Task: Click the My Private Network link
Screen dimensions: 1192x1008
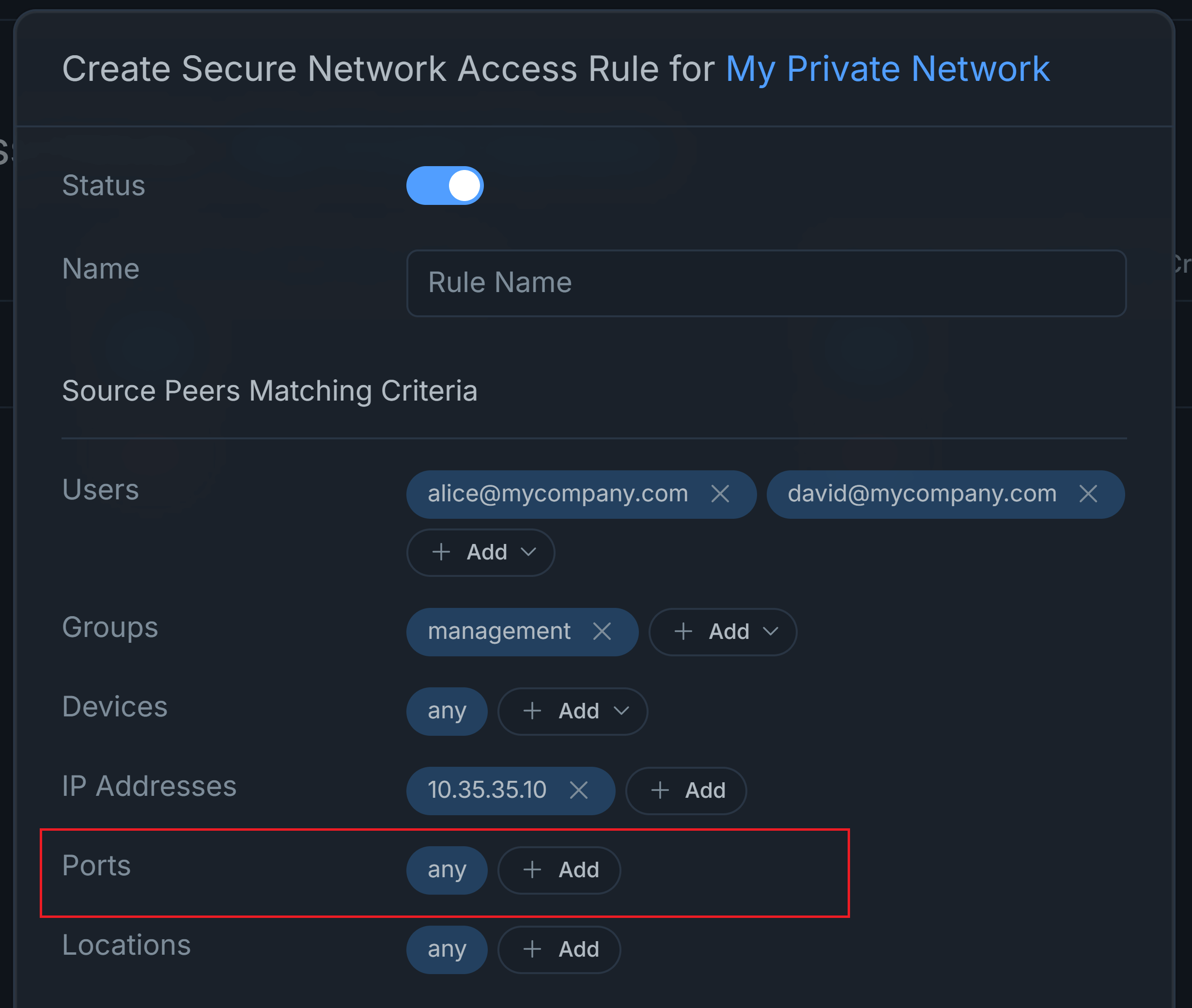Action: [887, 69]
